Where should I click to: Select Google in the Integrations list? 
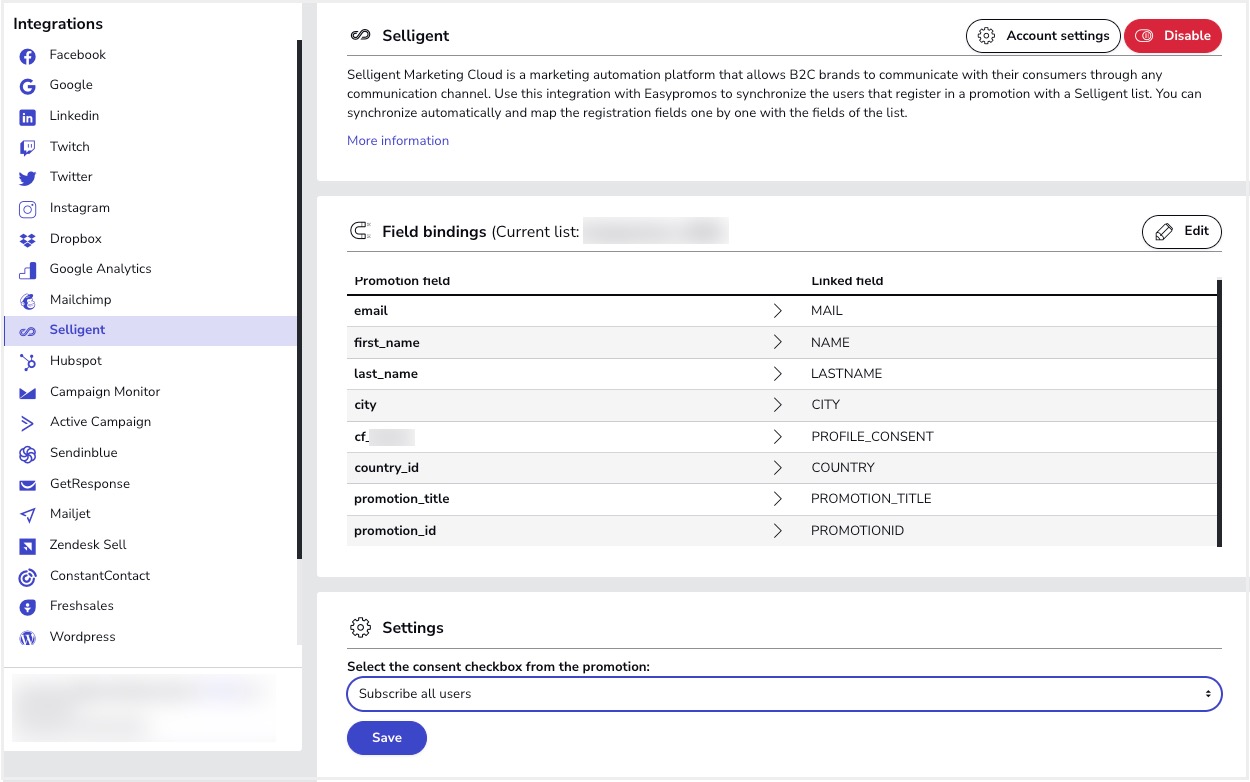(x=71, y=85)
